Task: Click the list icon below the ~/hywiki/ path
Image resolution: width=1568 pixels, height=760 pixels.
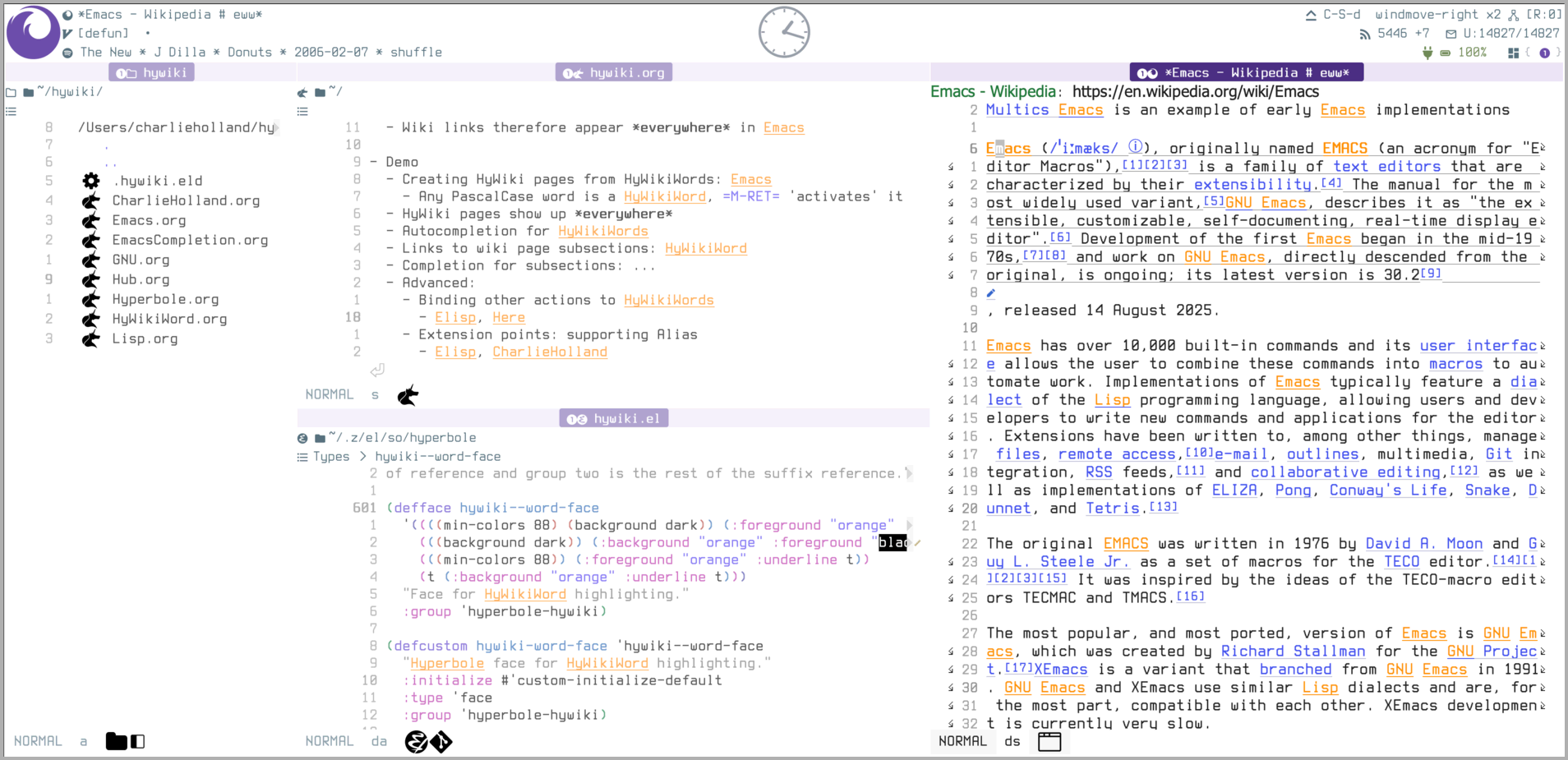Action: tap(11, 111)
